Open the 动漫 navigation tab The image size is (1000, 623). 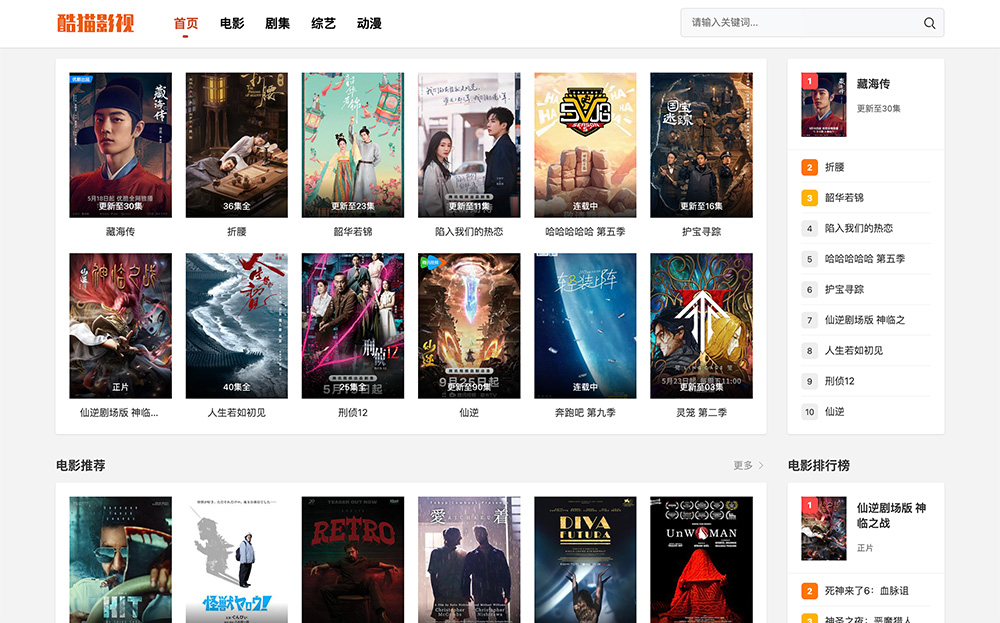pyautogui.click(x=369, y=24)
